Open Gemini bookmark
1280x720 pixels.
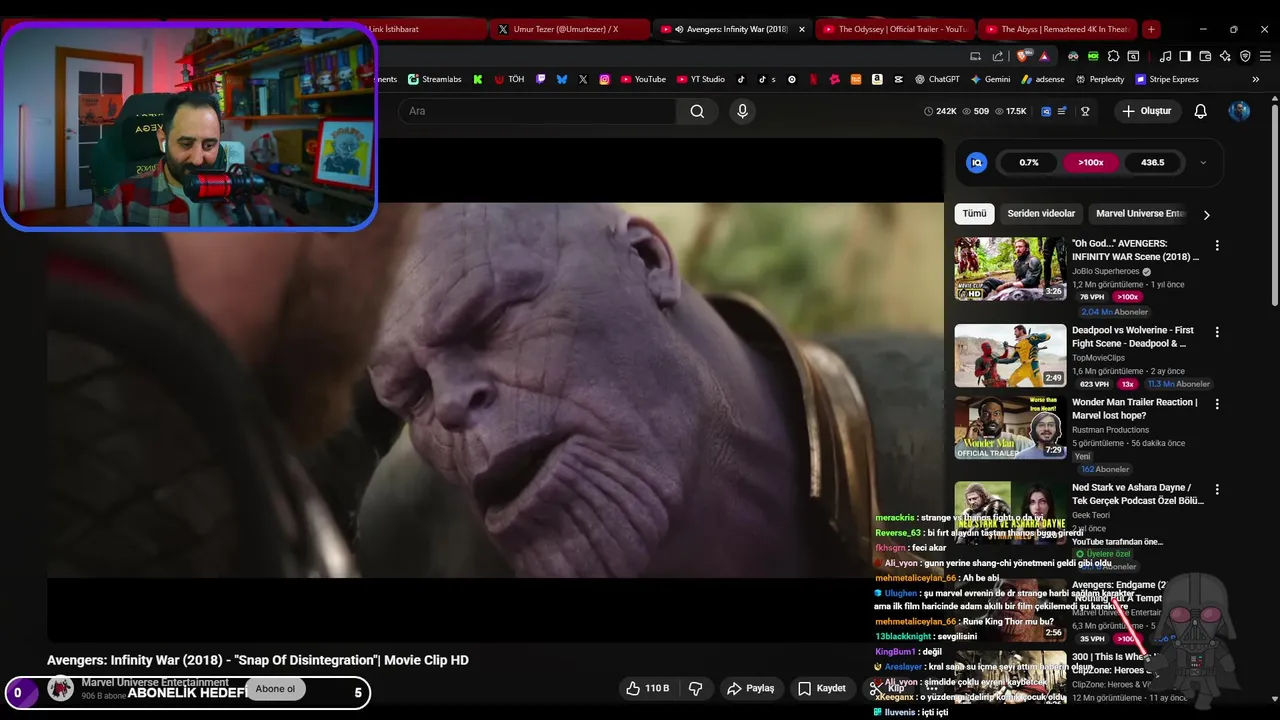pos(991,79)
